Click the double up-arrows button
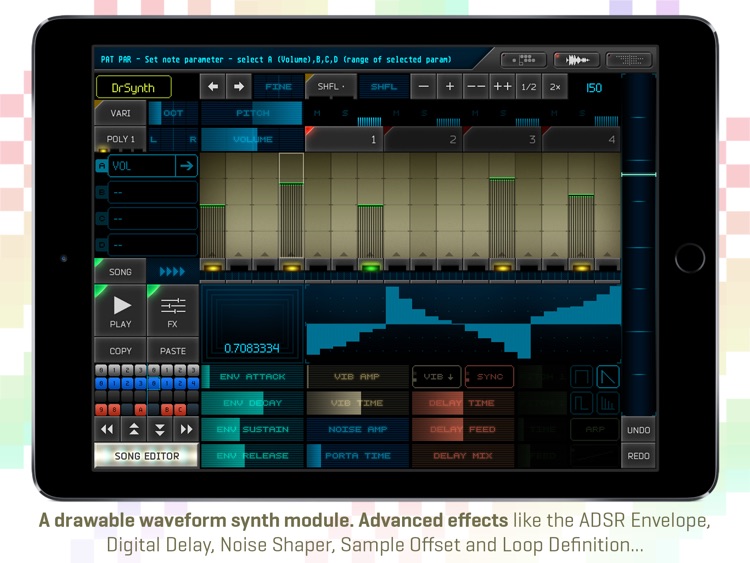This screenshot has width=750, height=563. point(133,430)
